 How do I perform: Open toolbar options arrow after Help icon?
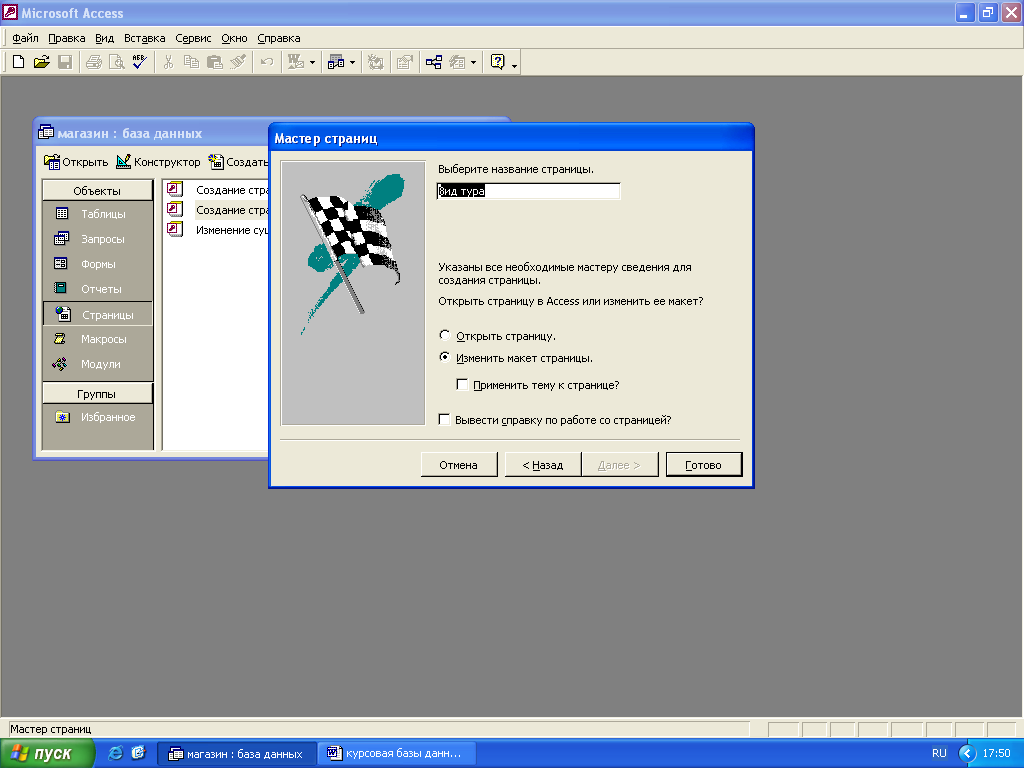tap(515, 65)
